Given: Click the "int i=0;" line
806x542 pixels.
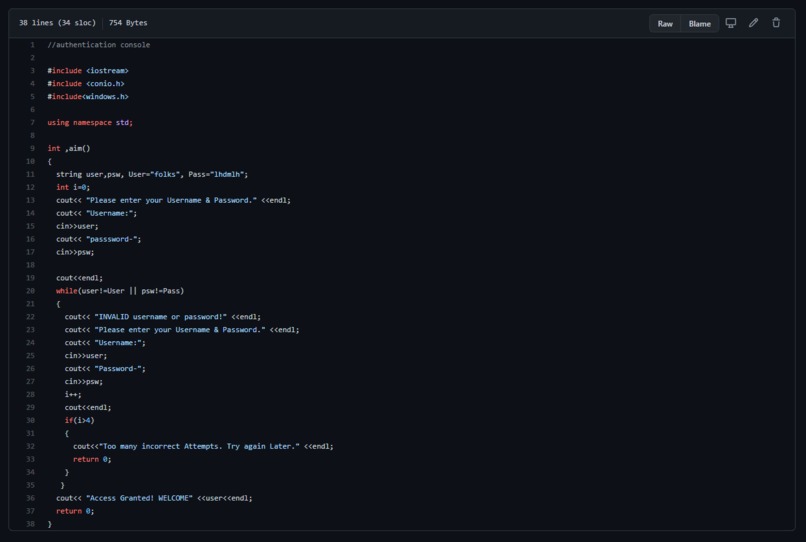Looking at the screenshot, I should 73,187.
